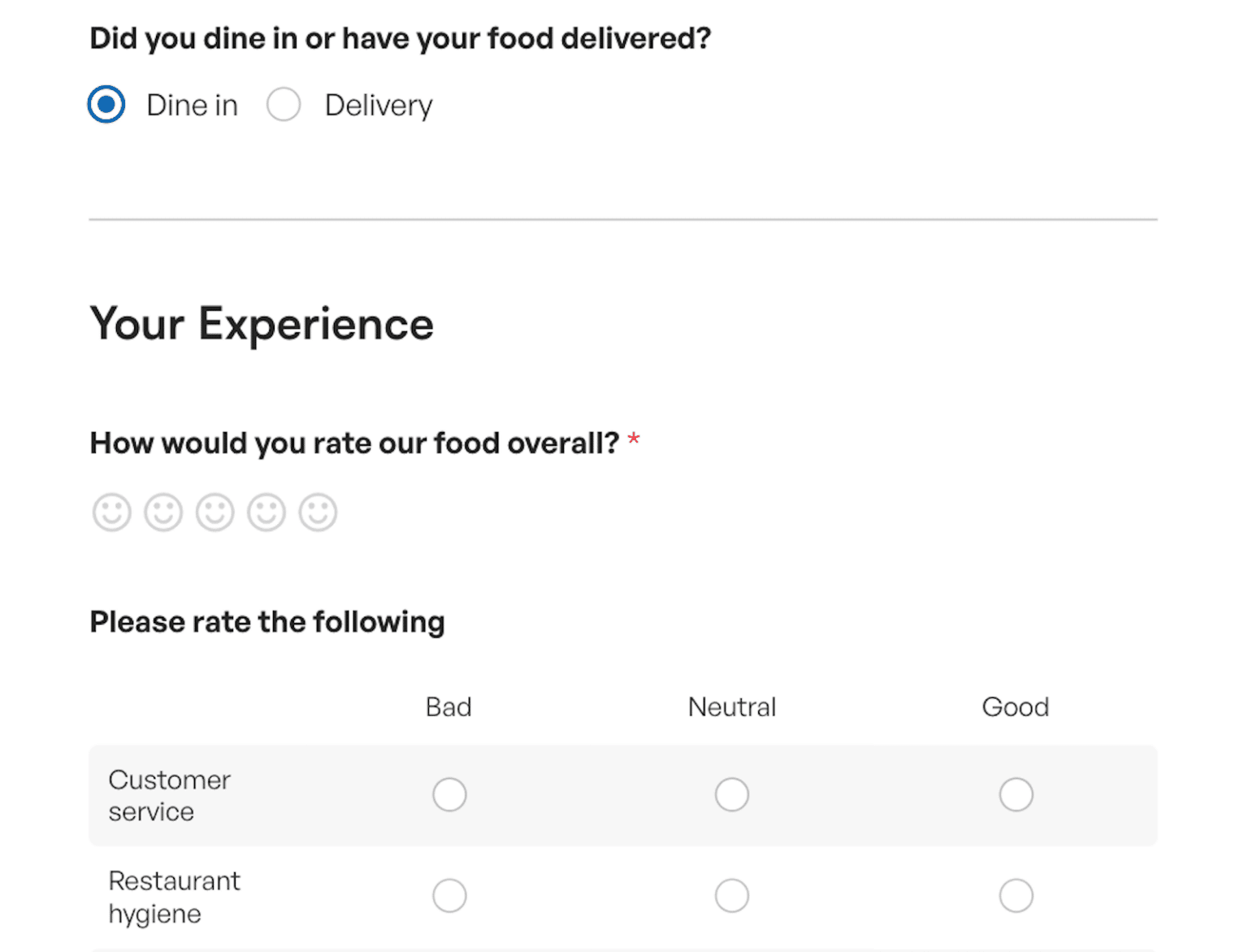Mark Restaurant hygiene as Good

coord(1016,896)
